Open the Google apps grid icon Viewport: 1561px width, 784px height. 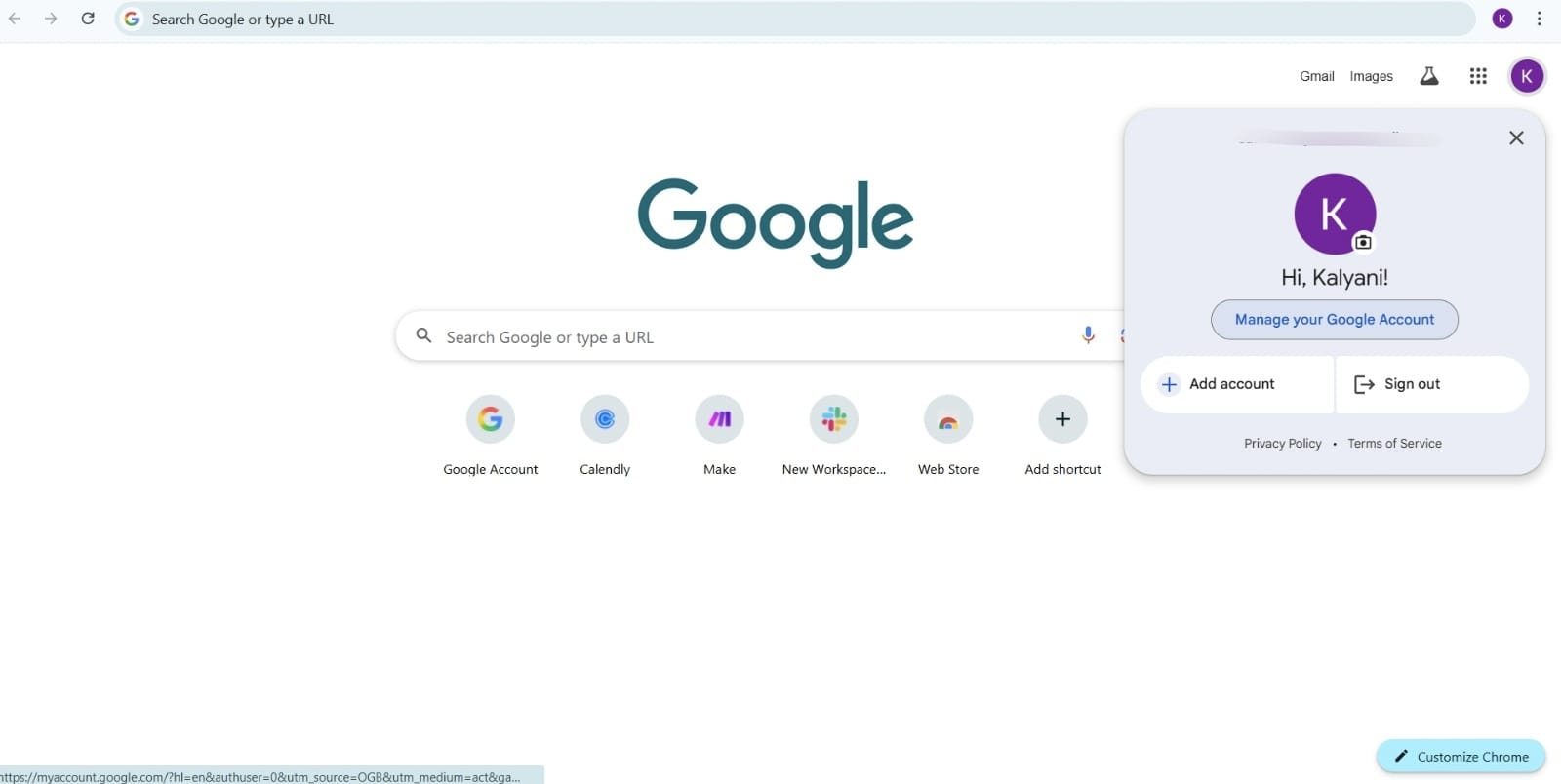(1478, 76)
